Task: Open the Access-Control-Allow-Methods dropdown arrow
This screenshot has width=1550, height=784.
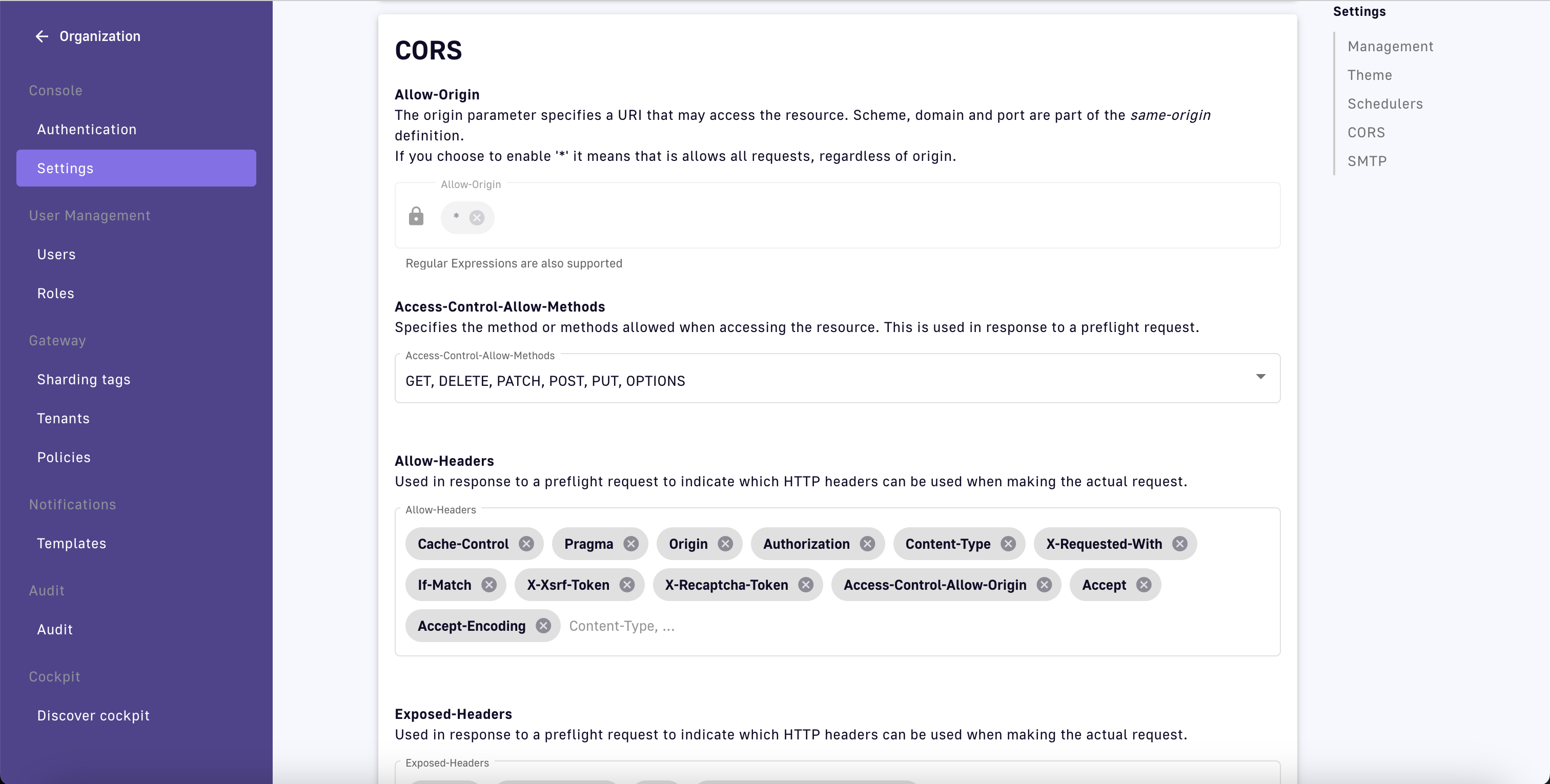Action: pos(1260,377)
